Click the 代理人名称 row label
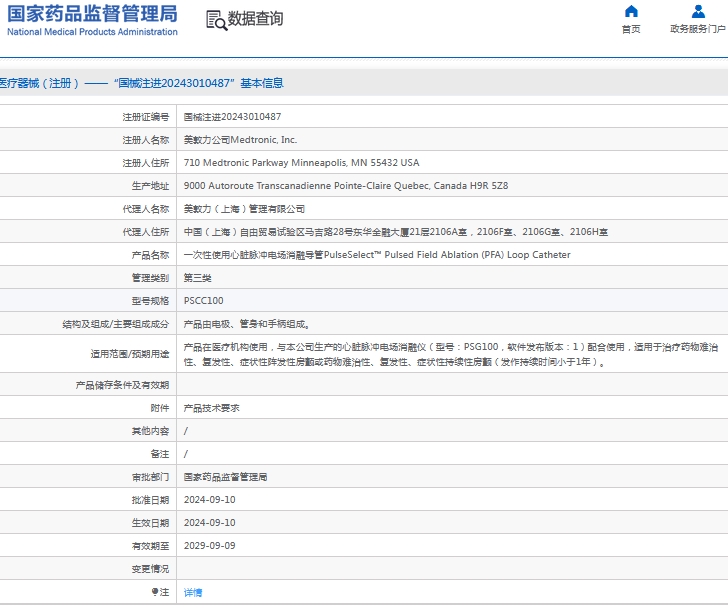The height and width of the screenshot is (608, 728). 146,209
